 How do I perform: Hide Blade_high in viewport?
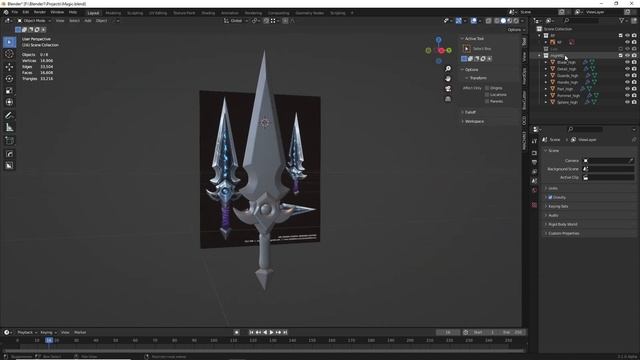click(627, 62)
